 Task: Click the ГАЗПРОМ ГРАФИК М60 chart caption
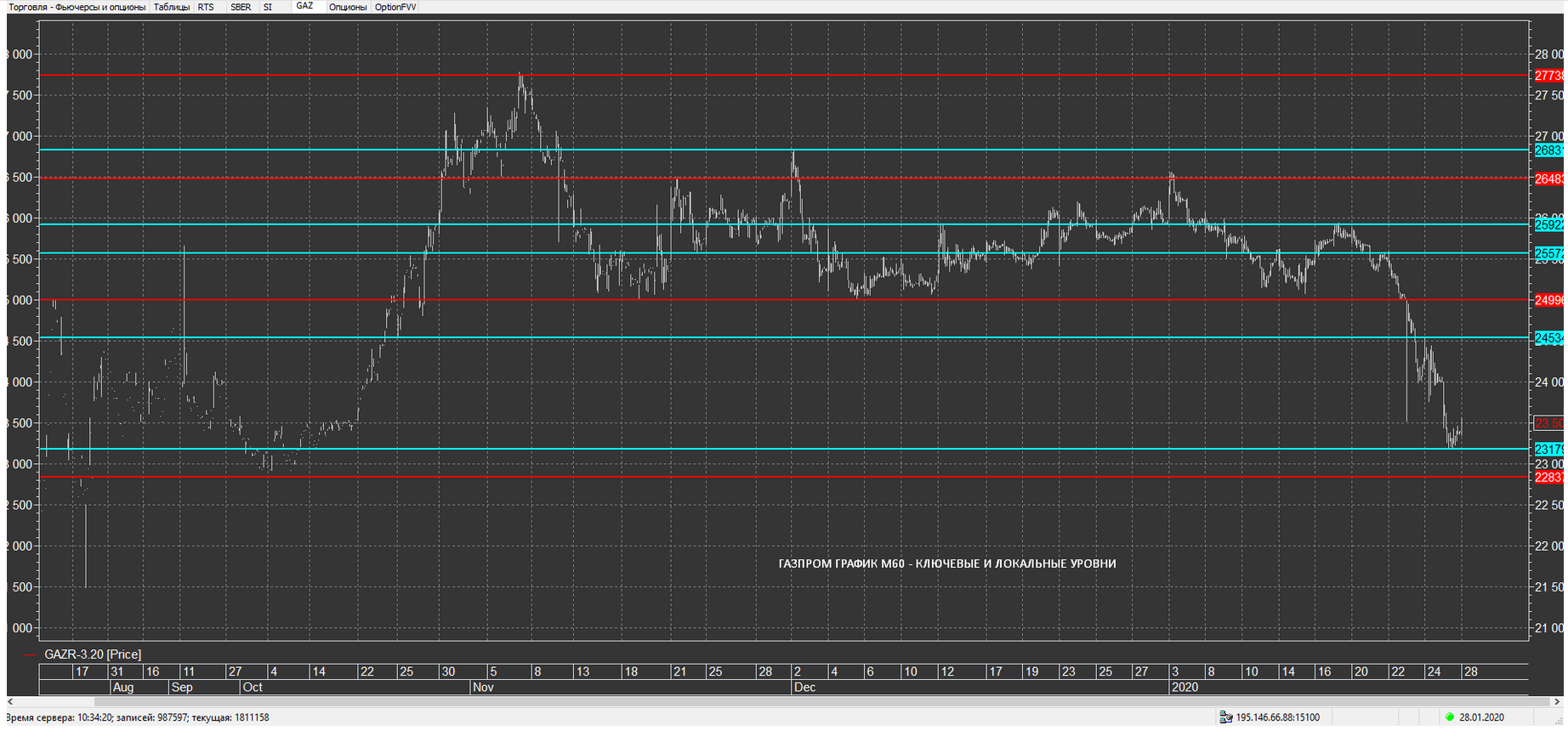(x=947, y=563)
